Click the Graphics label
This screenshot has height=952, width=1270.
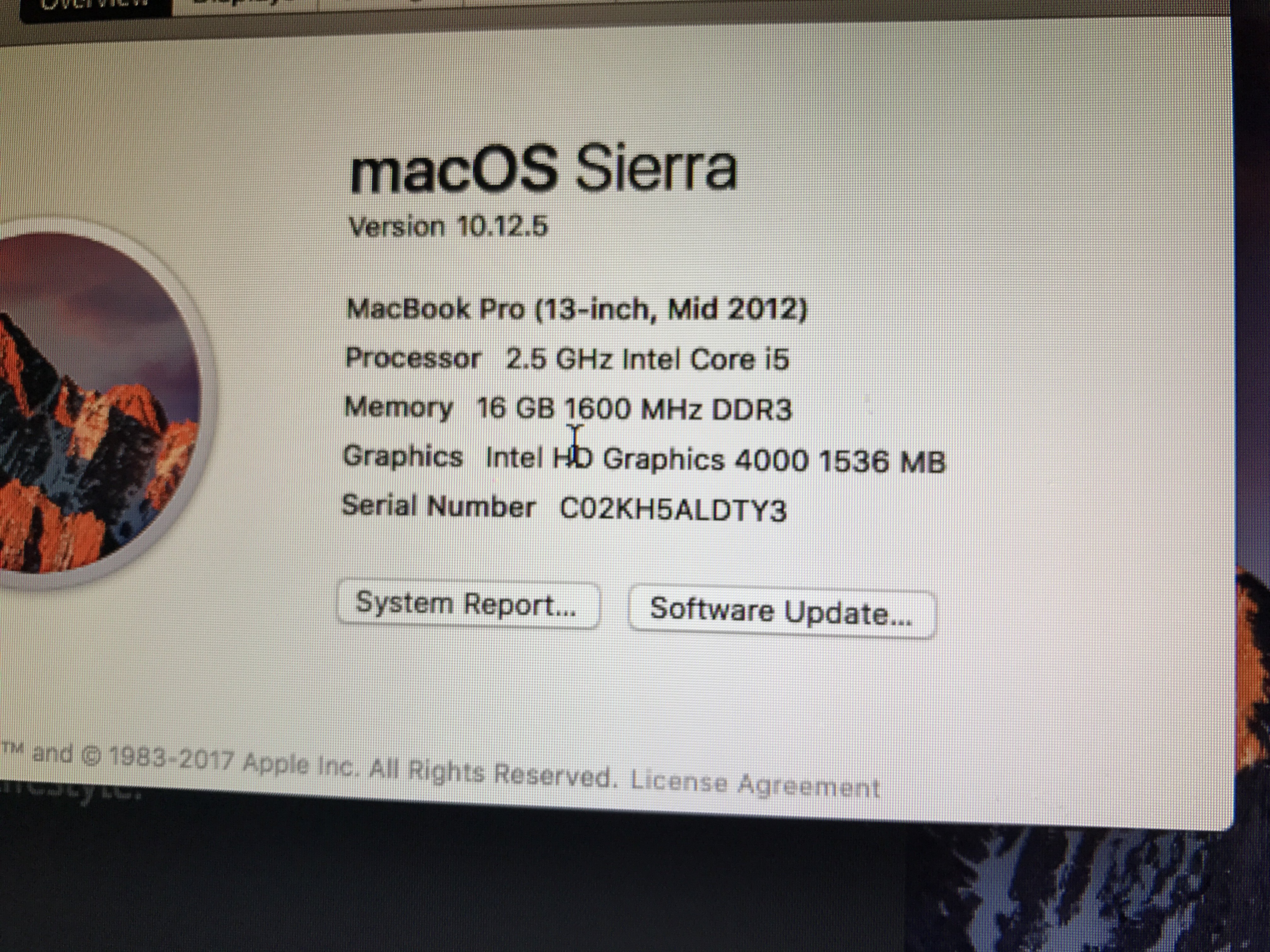pyautogui.click(x=403, y=457)
